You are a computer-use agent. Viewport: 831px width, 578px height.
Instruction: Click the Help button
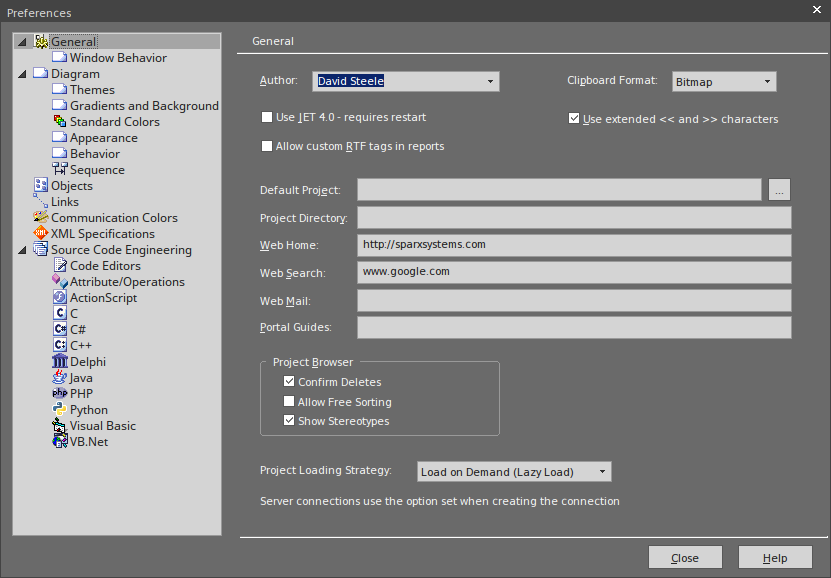coord(775,558)
